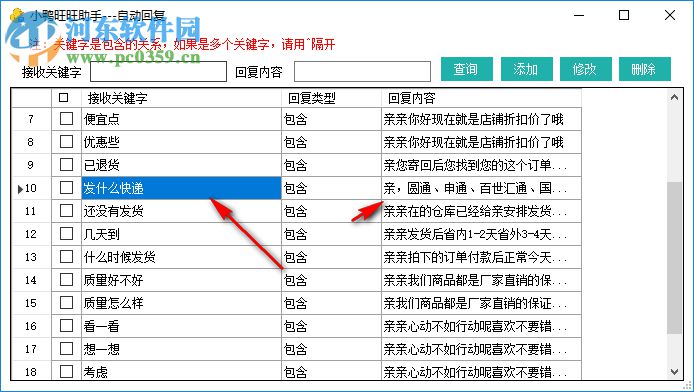
Task: Click the scrollbar up arrow
Action: click(x=674, y=97)
